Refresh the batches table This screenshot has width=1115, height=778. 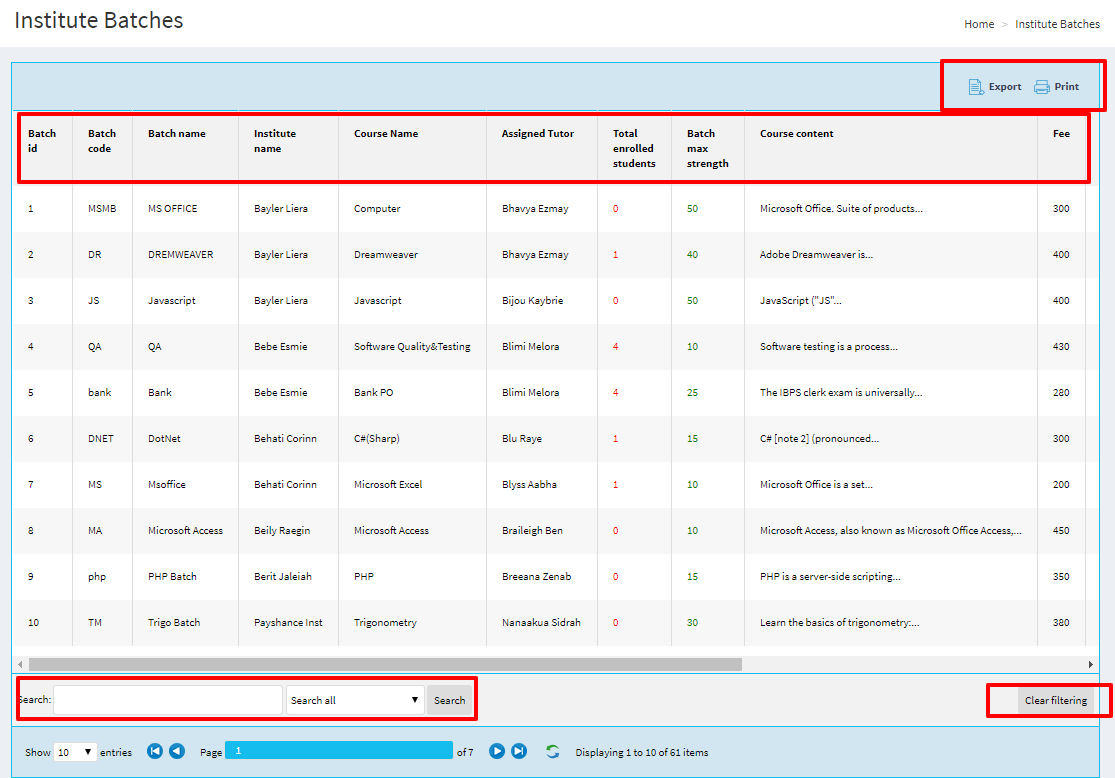tap(552, 751)
